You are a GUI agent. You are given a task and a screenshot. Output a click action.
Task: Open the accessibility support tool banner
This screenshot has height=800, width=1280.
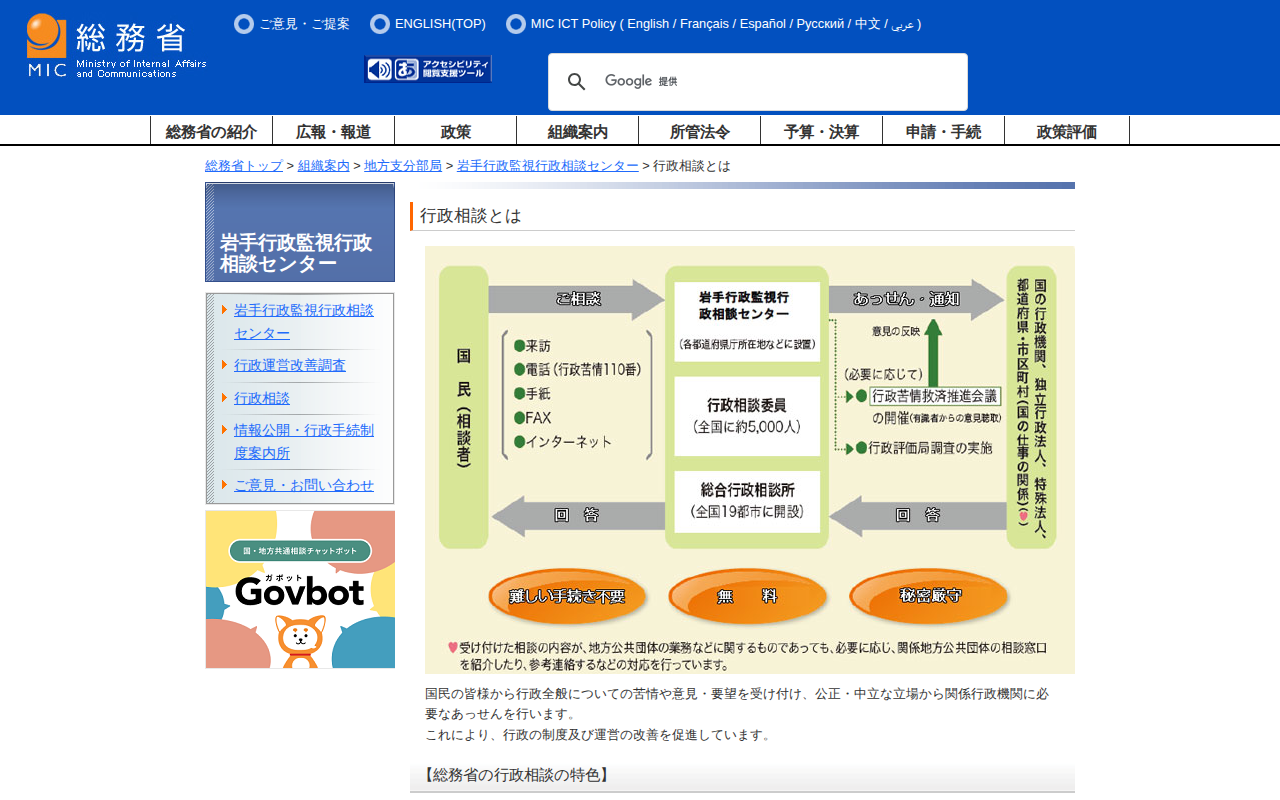coord(428,69)
